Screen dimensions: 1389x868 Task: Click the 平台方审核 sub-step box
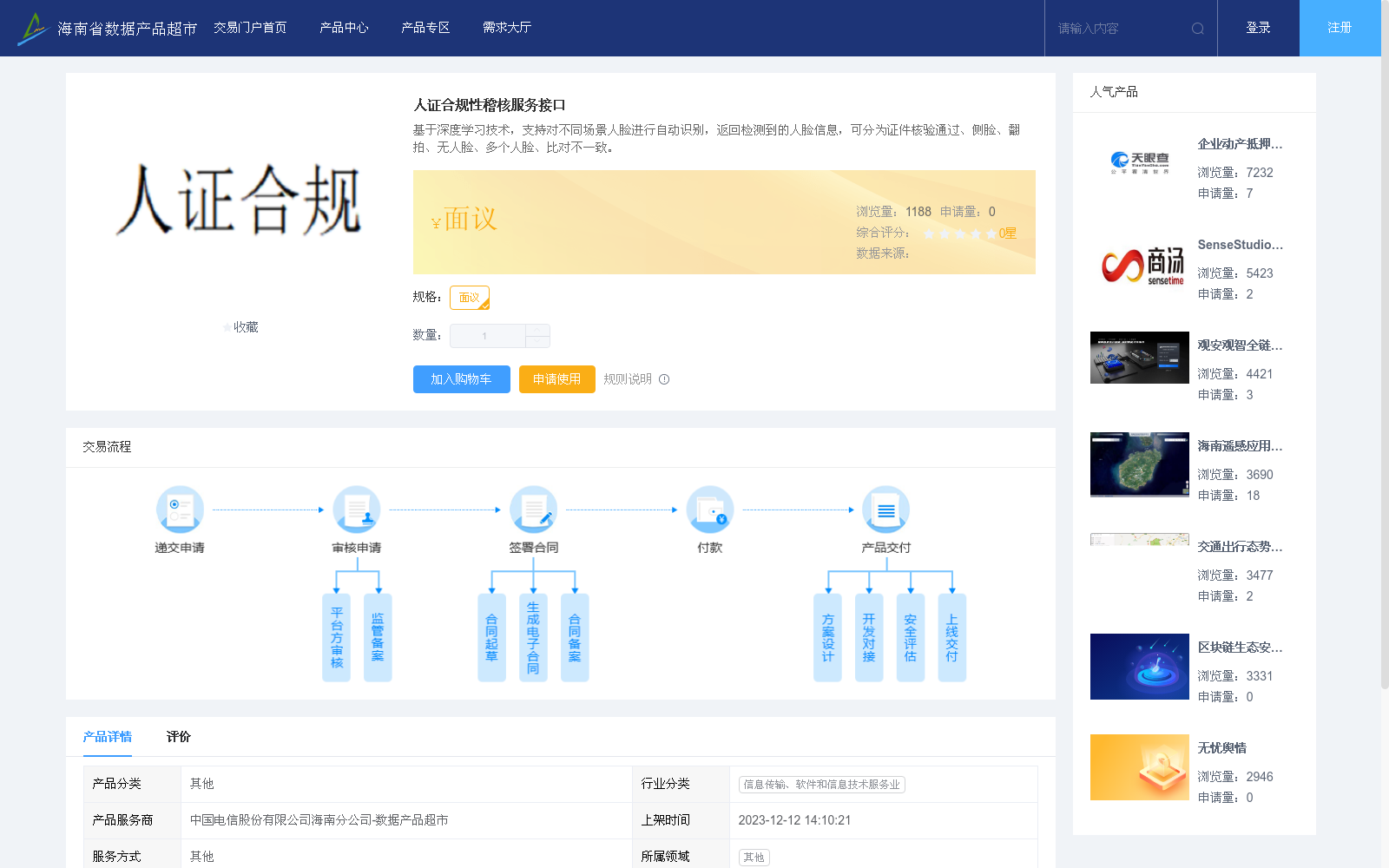tap(337, 638)
